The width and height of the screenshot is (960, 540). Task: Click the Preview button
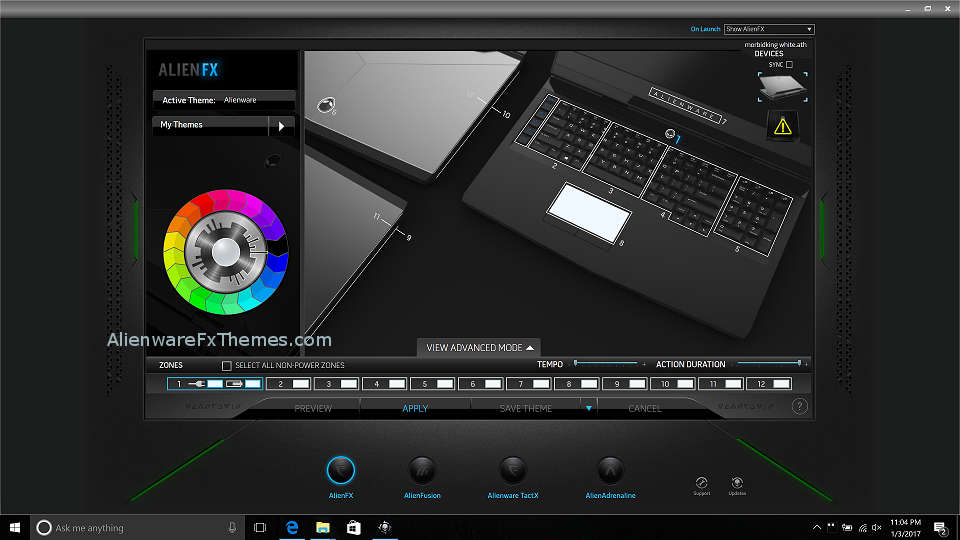[x=313, y=408]
